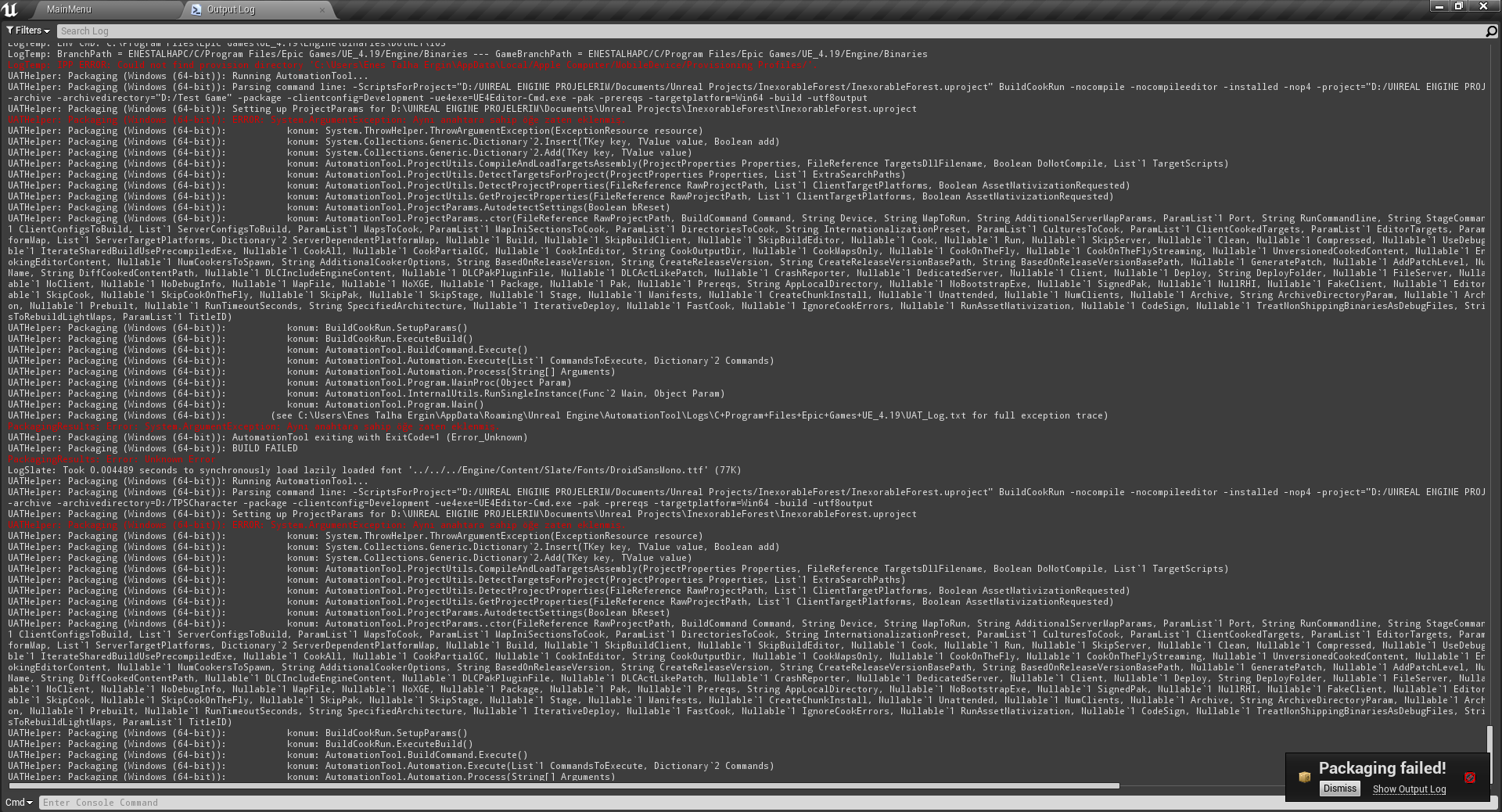Click the red failure icon in notification

1470,778
